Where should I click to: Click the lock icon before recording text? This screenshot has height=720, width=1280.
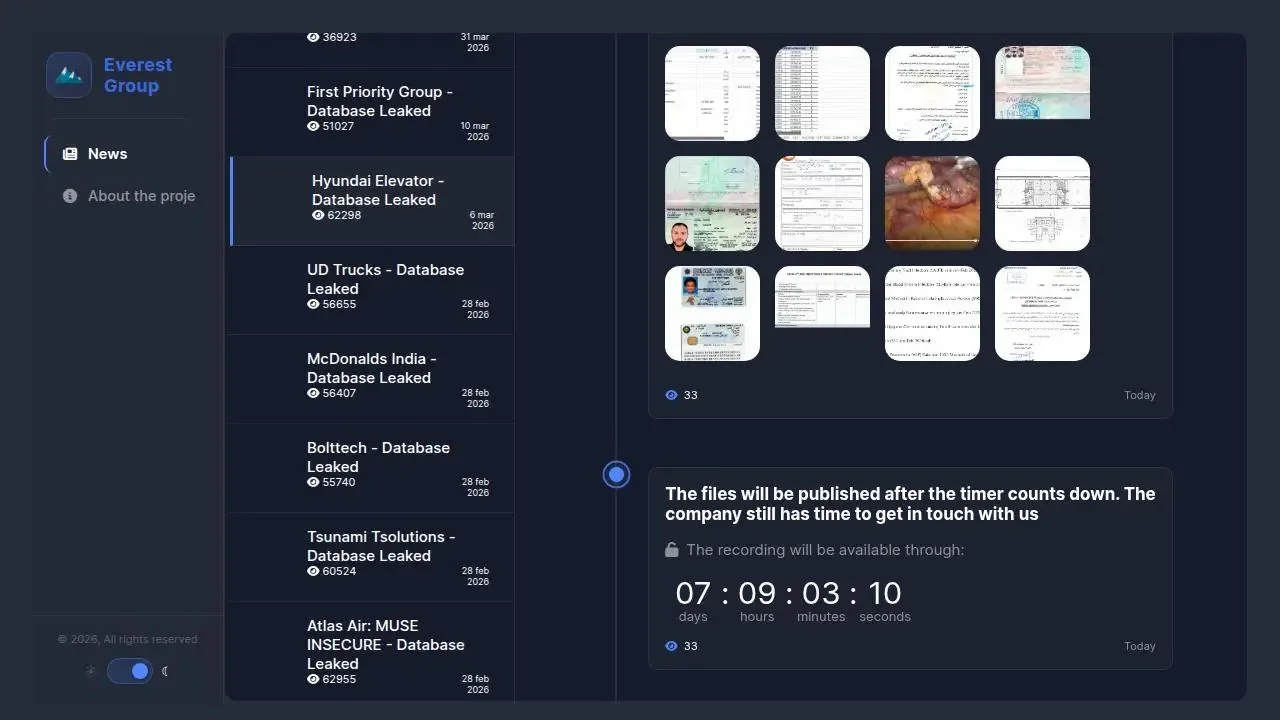click(672, 550)
